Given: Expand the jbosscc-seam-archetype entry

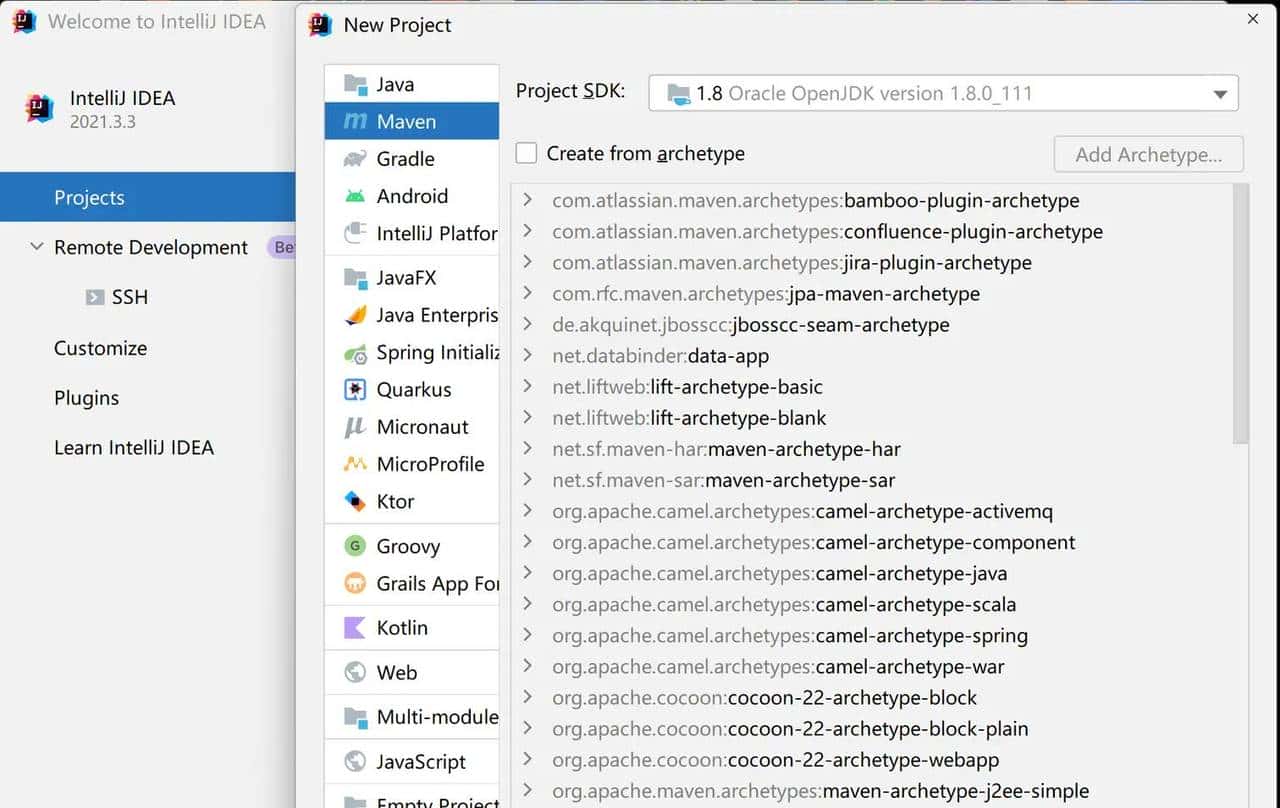Looking at the screenshot, I should [x=528, y=325].
